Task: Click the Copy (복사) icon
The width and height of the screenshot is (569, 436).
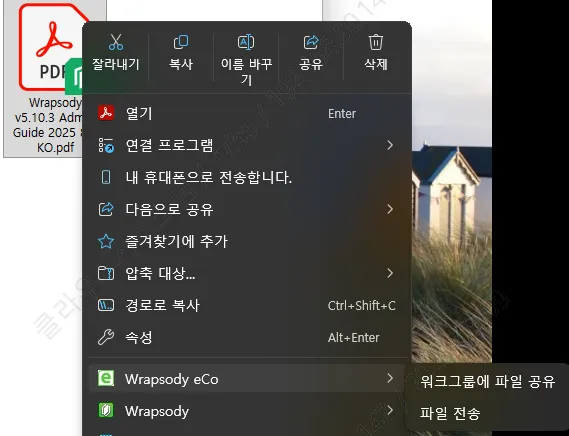Action: coord(181,42)
